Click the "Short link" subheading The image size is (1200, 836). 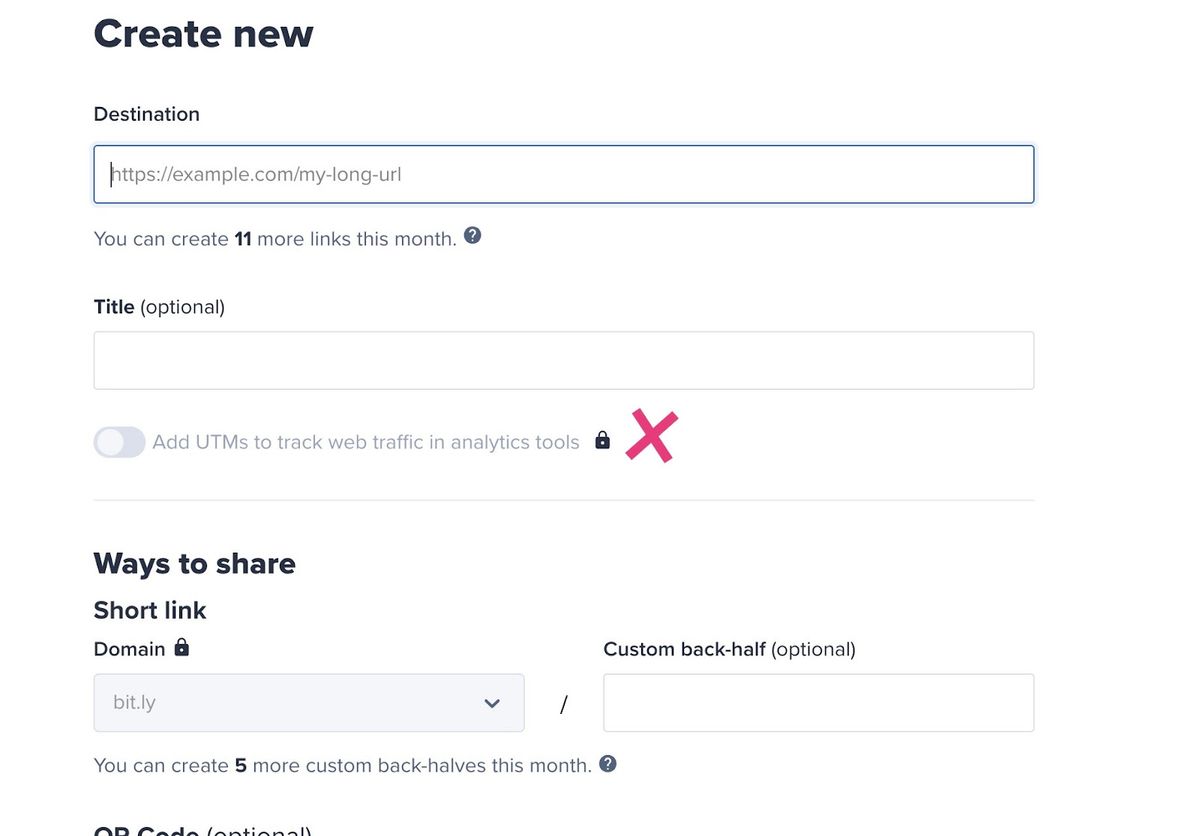150,610
